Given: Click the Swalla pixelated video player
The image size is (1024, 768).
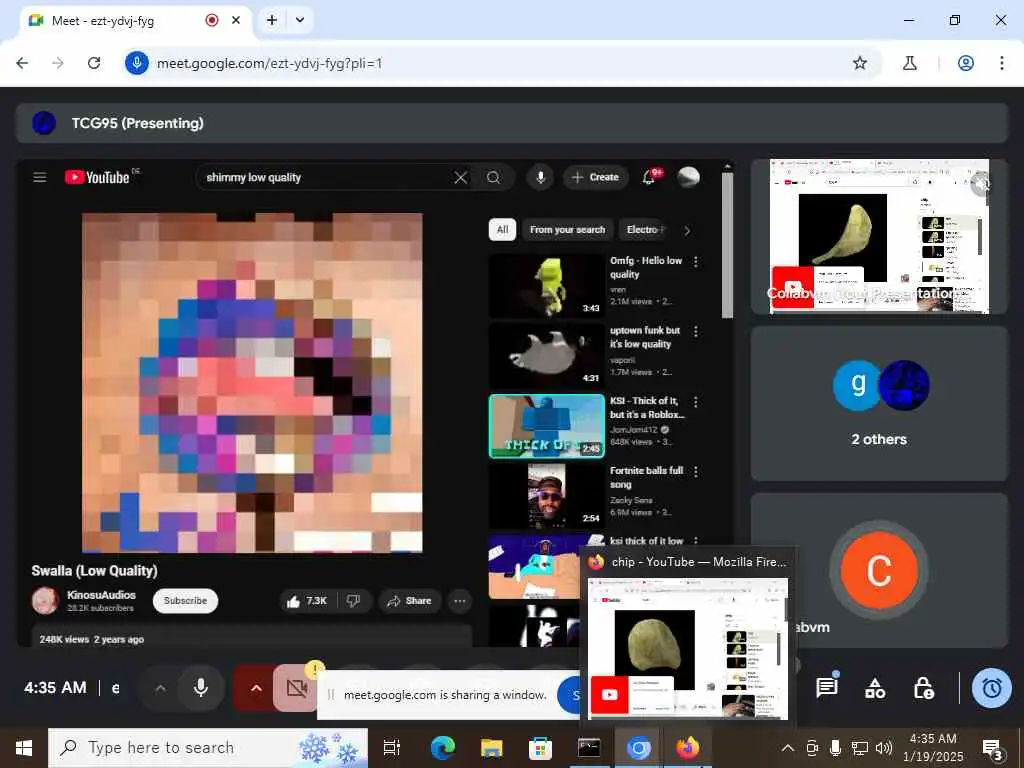Looking at the screenshot, I should click(252, 383).
